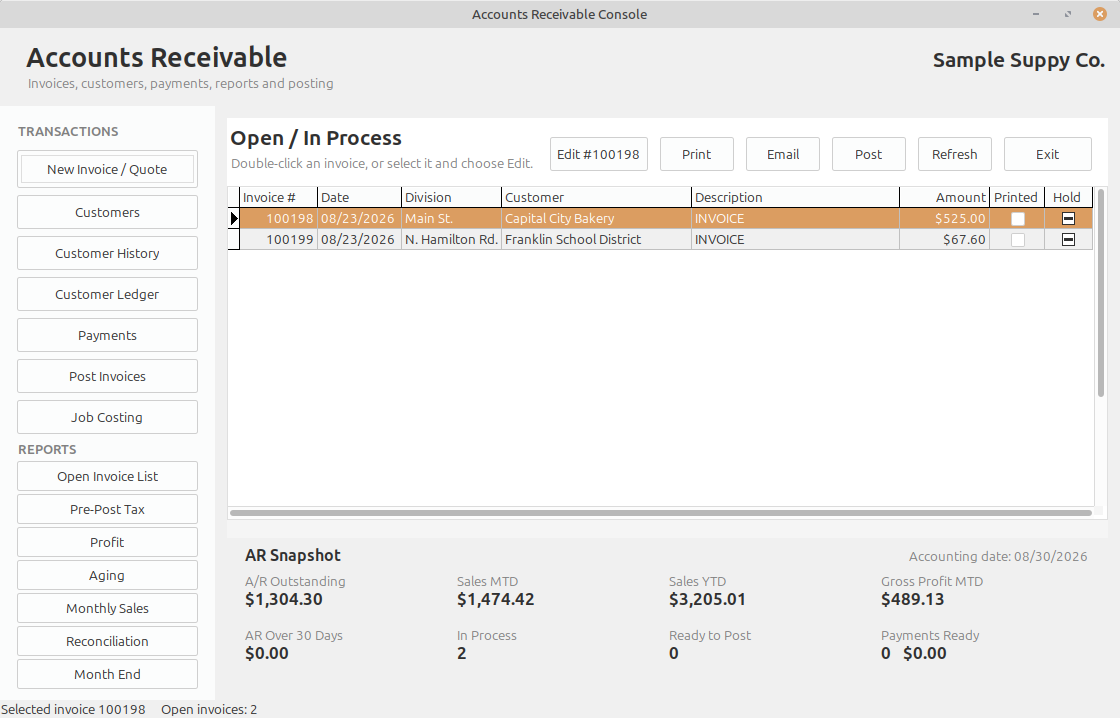Toggle Hold checkbox for Franklin School District
The height and width of the screenshot is (718, 1120).
1069,239
